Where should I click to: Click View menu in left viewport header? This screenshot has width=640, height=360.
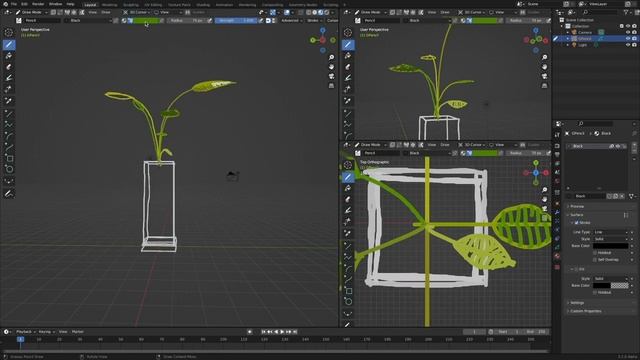(x=93, y=12)
